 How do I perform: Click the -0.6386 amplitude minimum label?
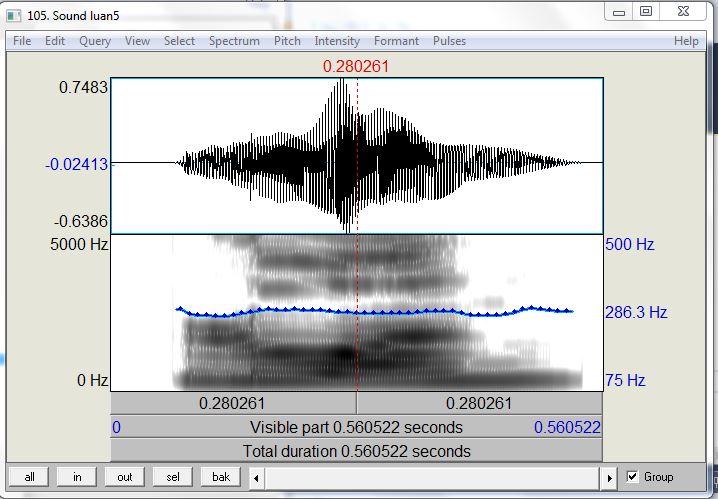pyautogui.click(x=81, y=222)
